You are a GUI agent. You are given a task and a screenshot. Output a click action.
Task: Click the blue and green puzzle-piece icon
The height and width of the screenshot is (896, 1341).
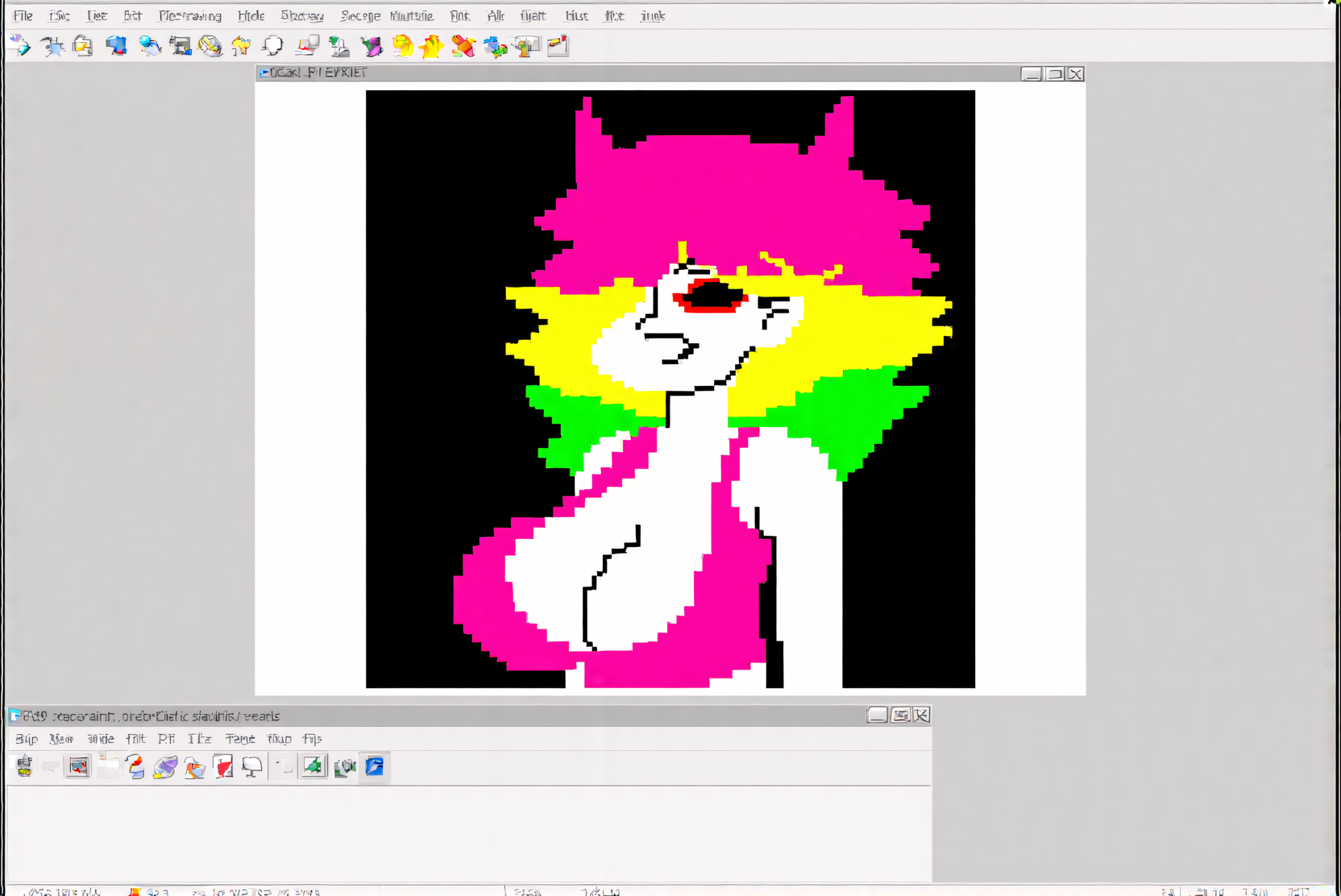[x=495, y=47]
